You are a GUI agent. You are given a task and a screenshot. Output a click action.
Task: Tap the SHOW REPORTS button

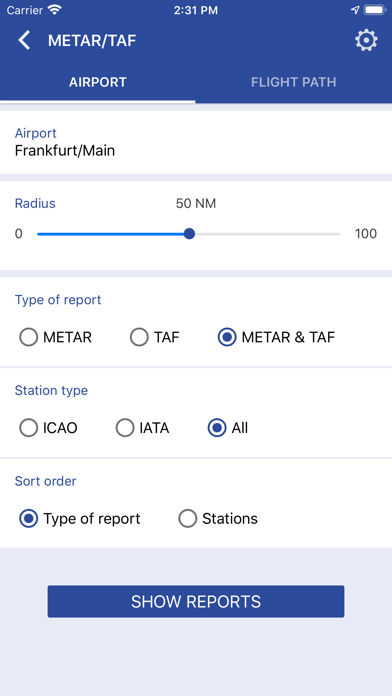coord(196,601)
